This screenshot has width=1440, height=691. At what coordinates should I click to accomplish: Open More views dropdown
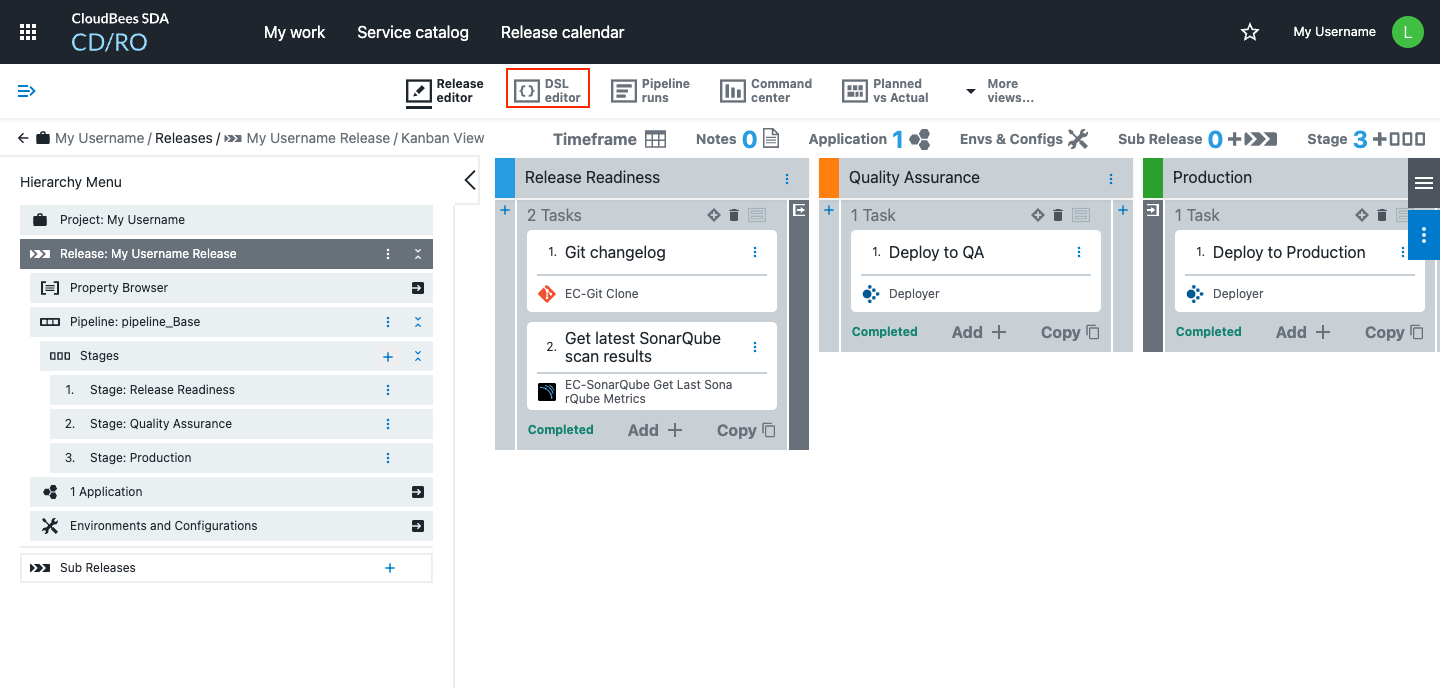tap(1000, 91)
